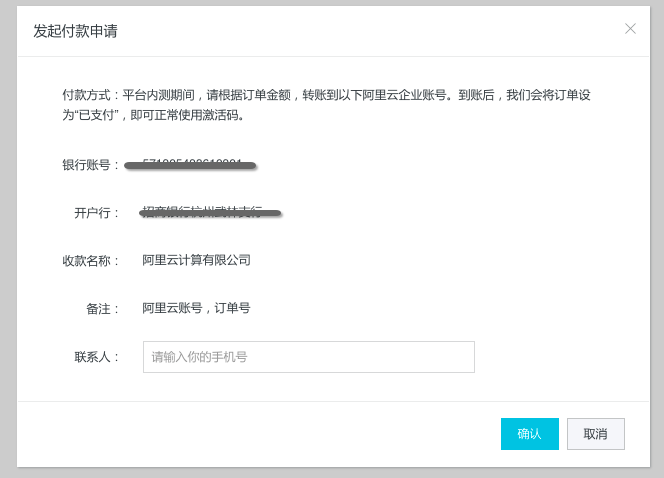The width and height of the screenshot is (664, 478).
Task: Click the 取消 button
Action: [x=596, y=434]
